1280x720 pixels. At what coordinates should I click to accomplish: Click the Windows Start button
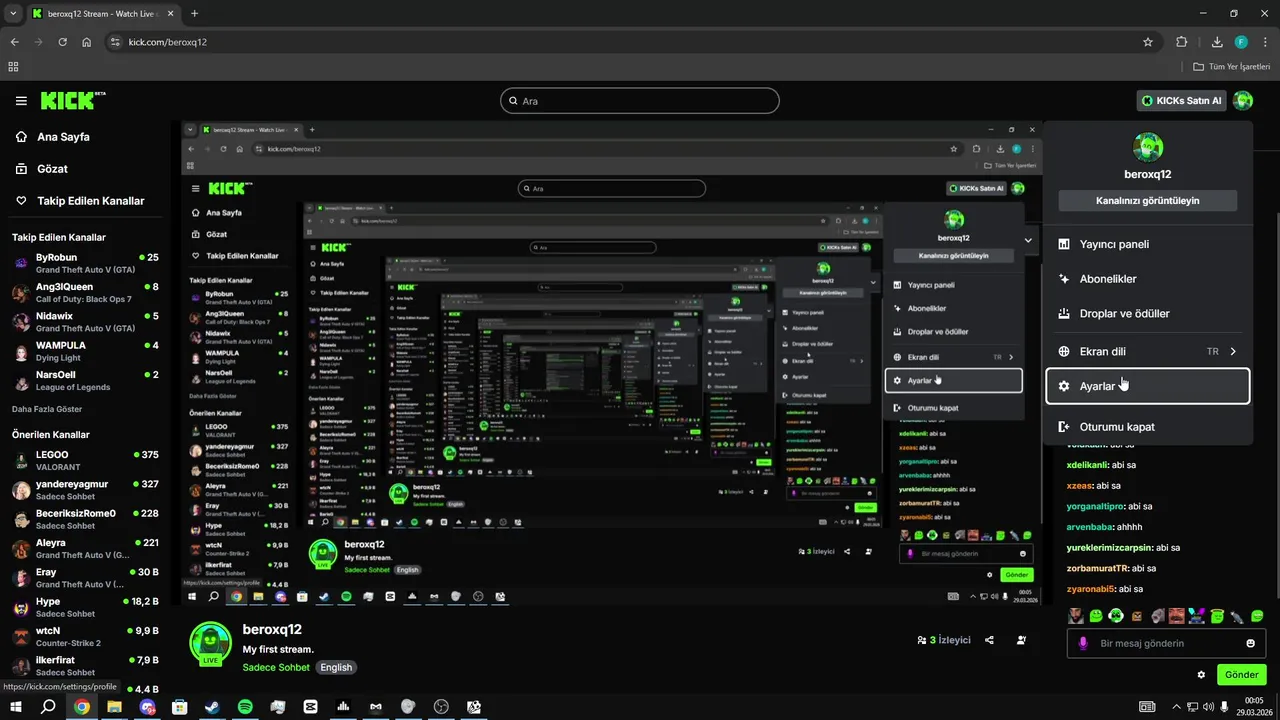coord(15,707)
